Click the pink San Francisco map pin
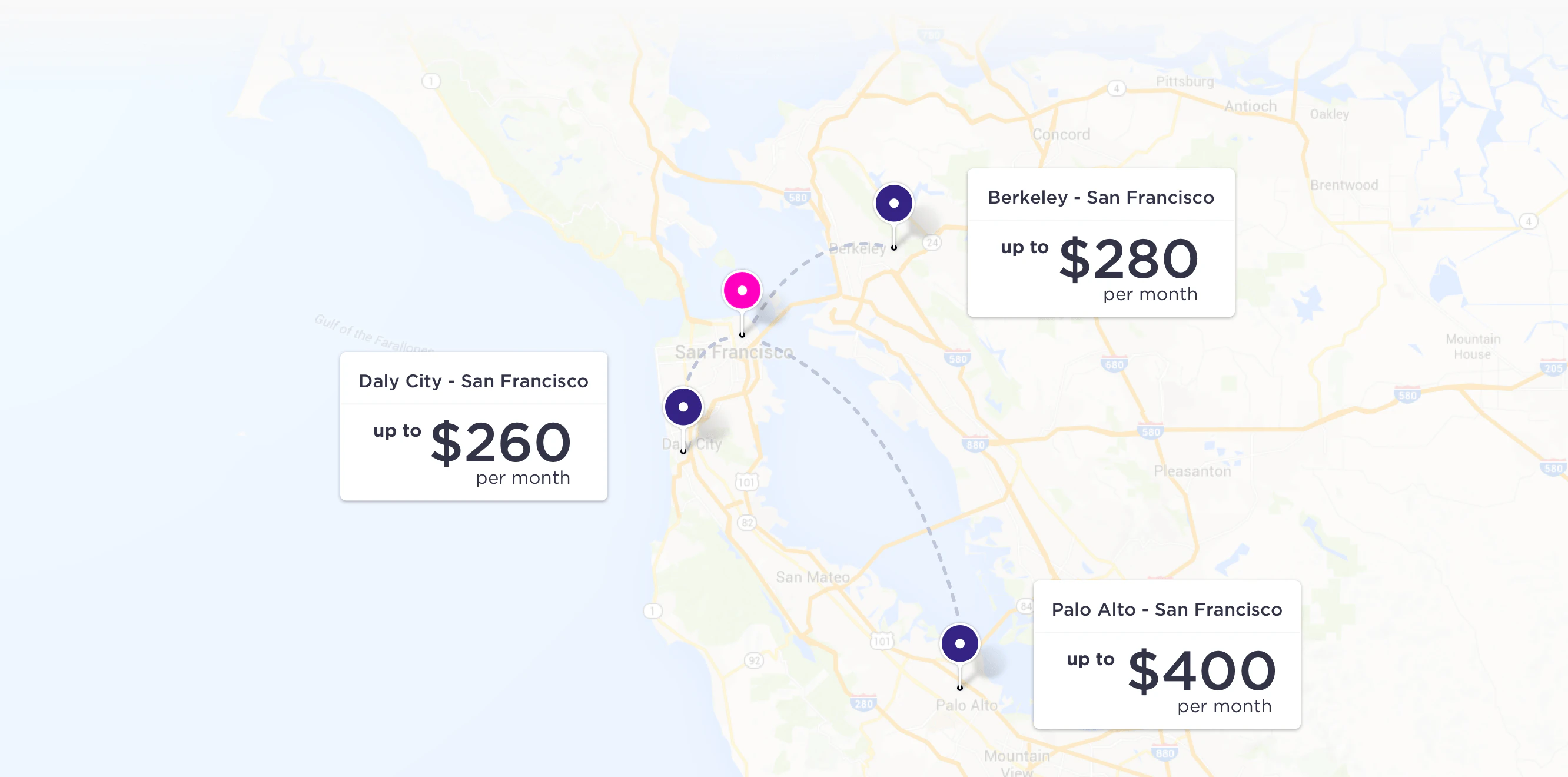 pos(742,290)
